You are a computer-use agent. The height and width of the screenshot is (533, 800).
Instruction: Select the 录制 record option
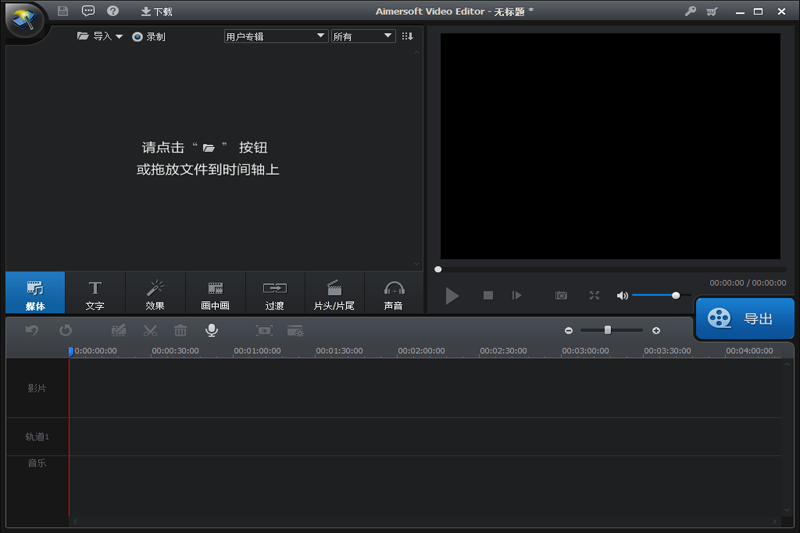(149, 36)
